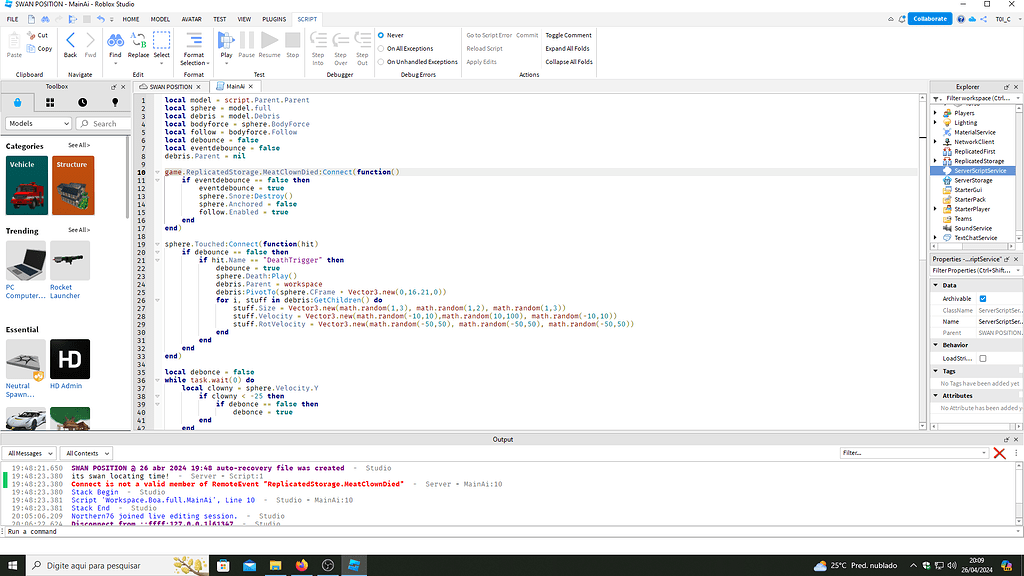Enable the LoadStringEnabled checkbox
Image resolution: width=1024 pixels, height=576 pixels.
(982, 358)
